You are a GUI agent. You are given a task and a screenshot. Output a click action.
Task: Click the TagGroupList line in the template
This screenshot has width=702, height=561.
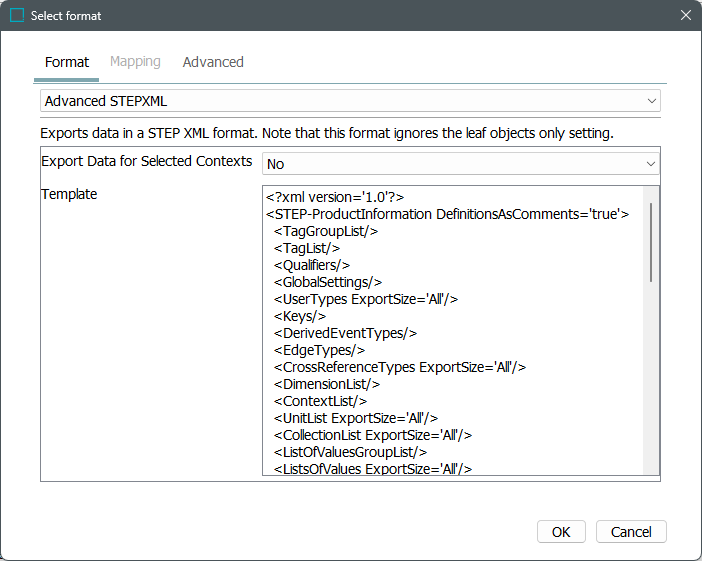pyautogui.click(x=326, y=231)
